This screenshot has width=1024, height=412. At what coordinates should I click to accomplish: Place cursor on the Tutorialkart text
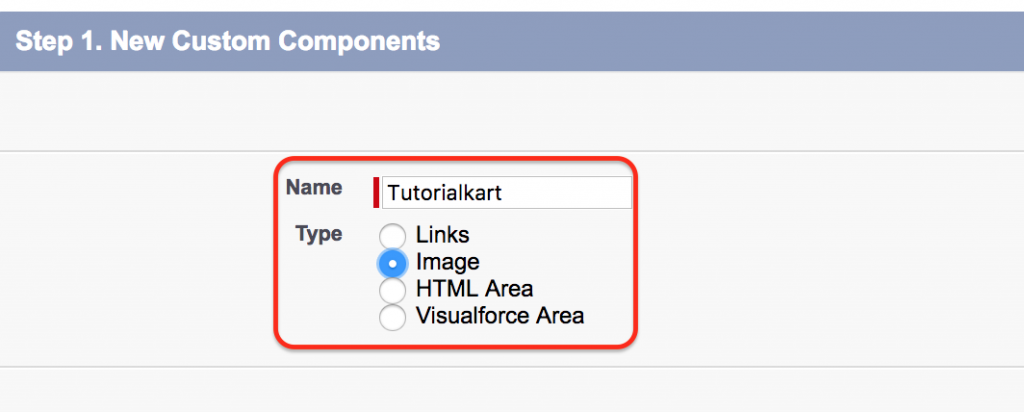[445, 193]
